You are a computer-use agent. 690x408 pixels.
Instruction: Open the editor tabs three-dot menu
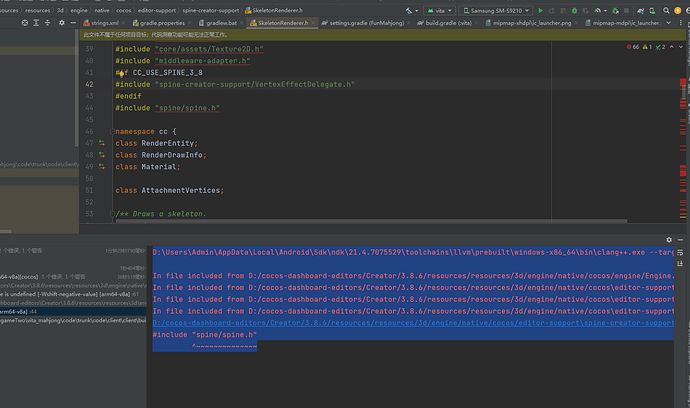(681, 23)
